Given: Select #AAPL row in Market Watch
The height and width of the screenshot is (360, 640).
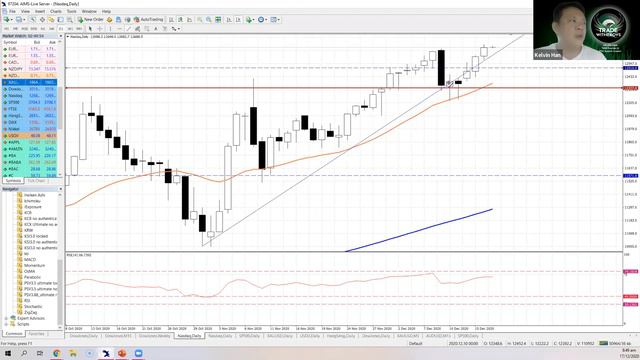Looking at the screenshot, I should (x=29, y=142).
